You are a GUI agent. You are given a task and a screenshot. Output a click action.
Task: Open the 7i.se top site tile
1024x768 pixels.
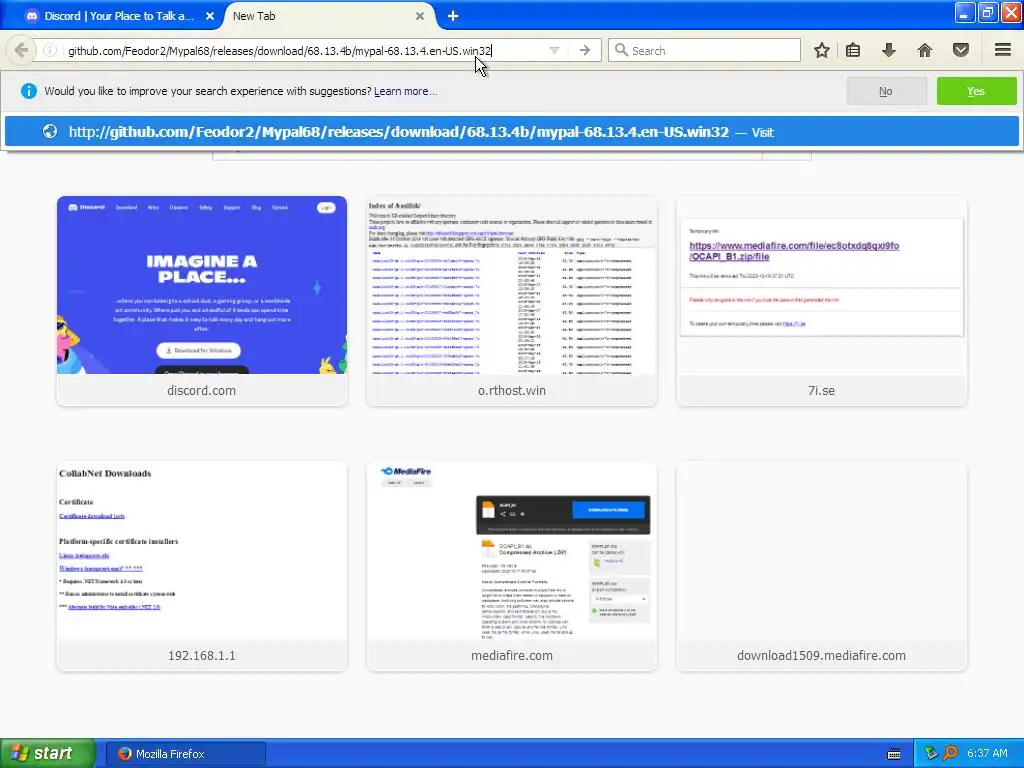tap(822, 301)
